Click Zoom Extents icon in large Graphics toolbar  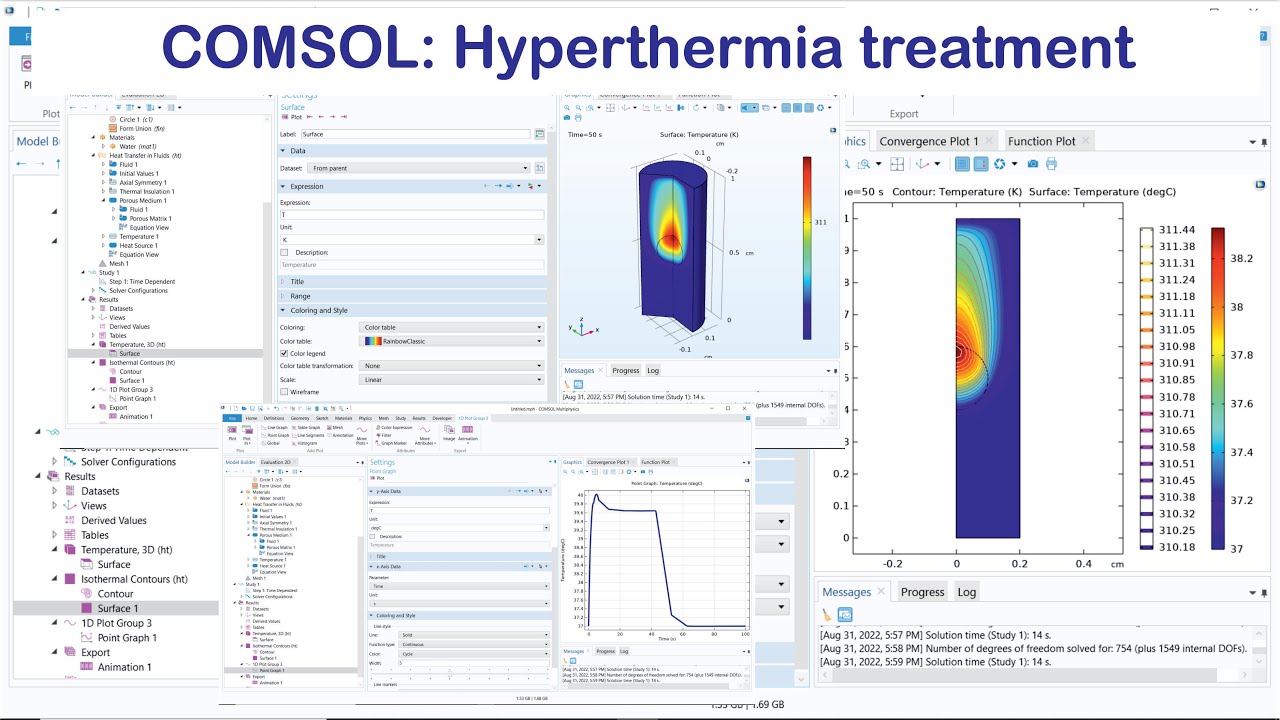[x=897, y=164]
